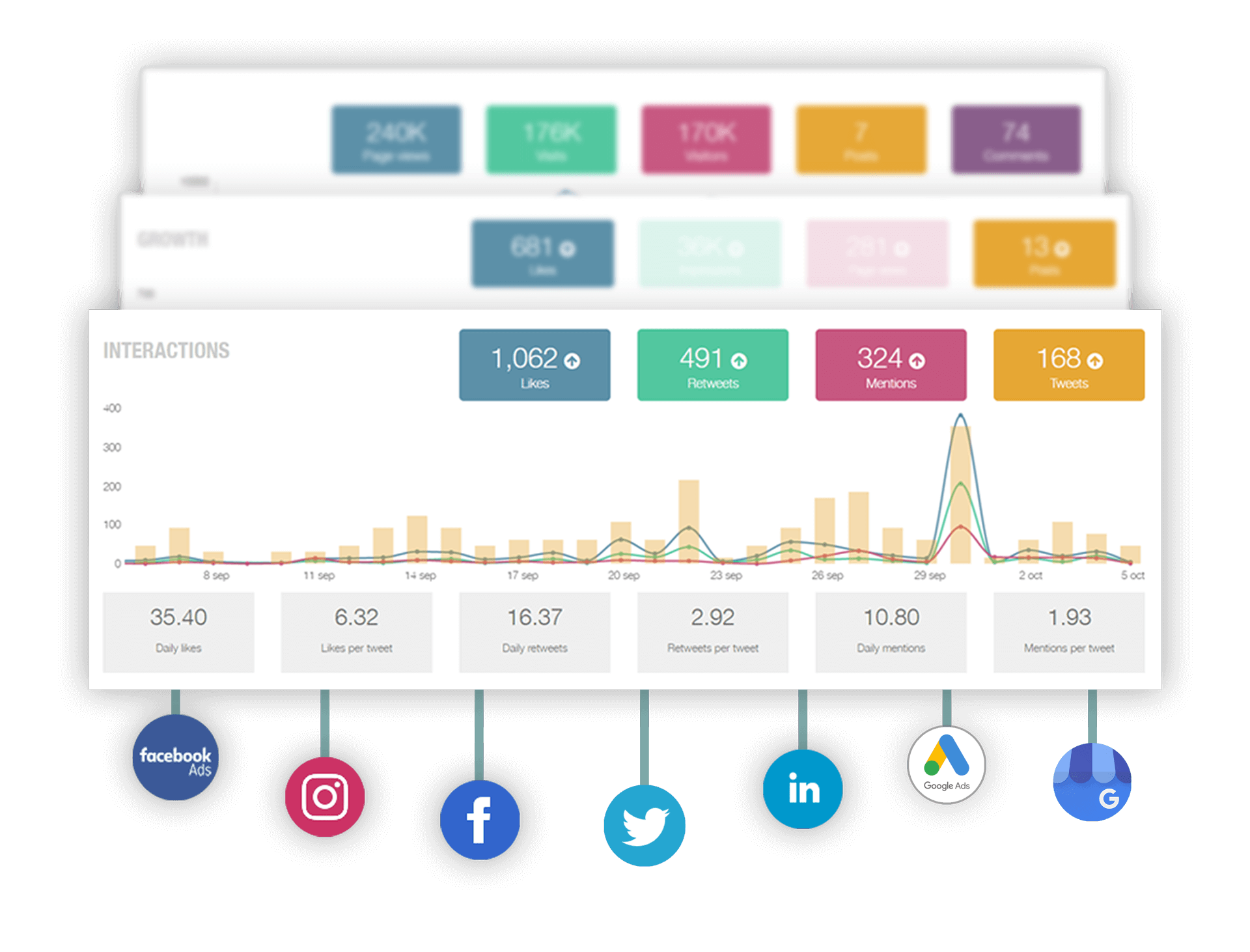Click the Google My Business storefront icon
1250x952 pixels.
(x=1092, y=782)
